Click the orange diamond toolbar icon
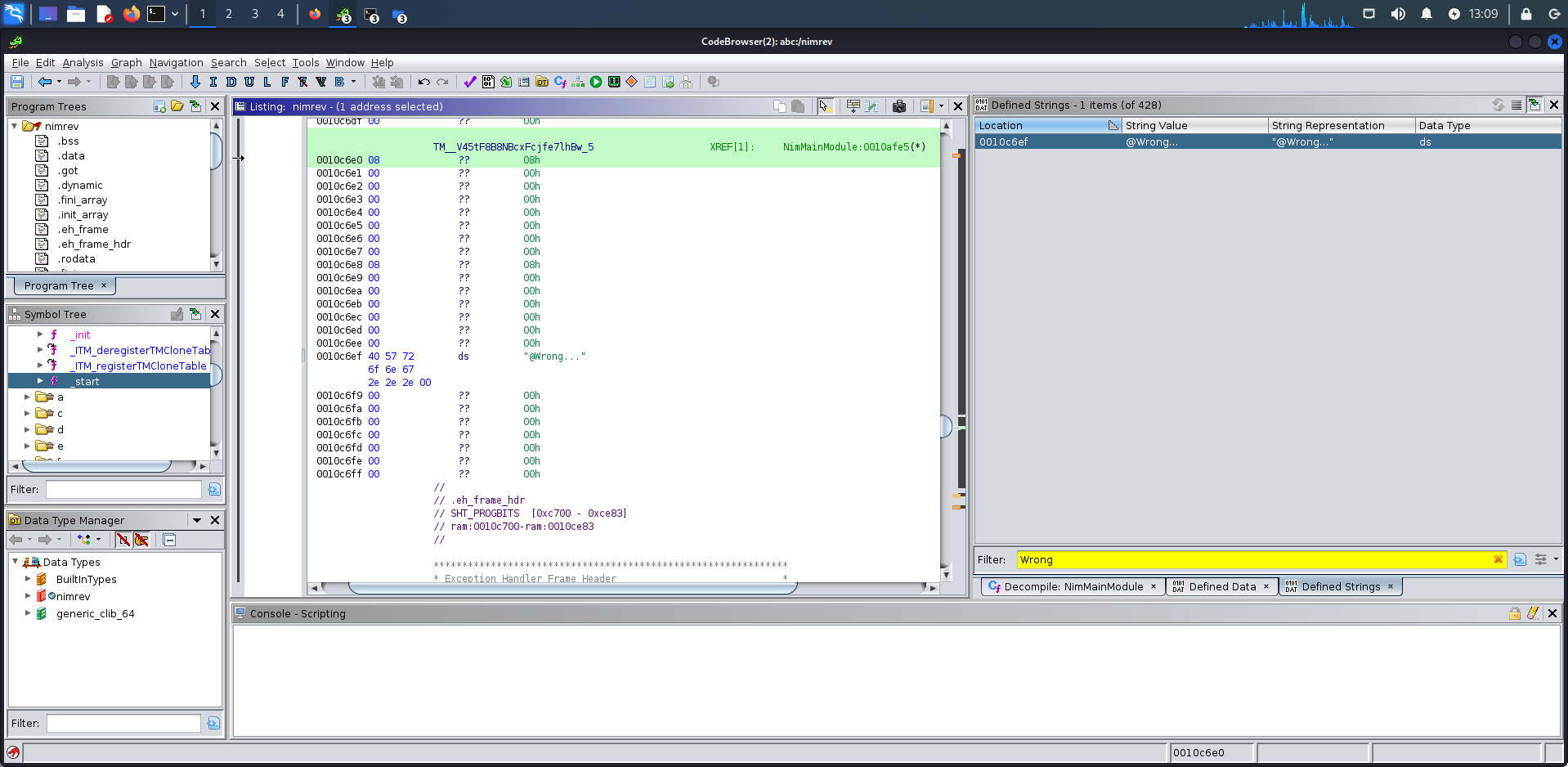This screenshot has height=767, width=1568. [632, 82]
